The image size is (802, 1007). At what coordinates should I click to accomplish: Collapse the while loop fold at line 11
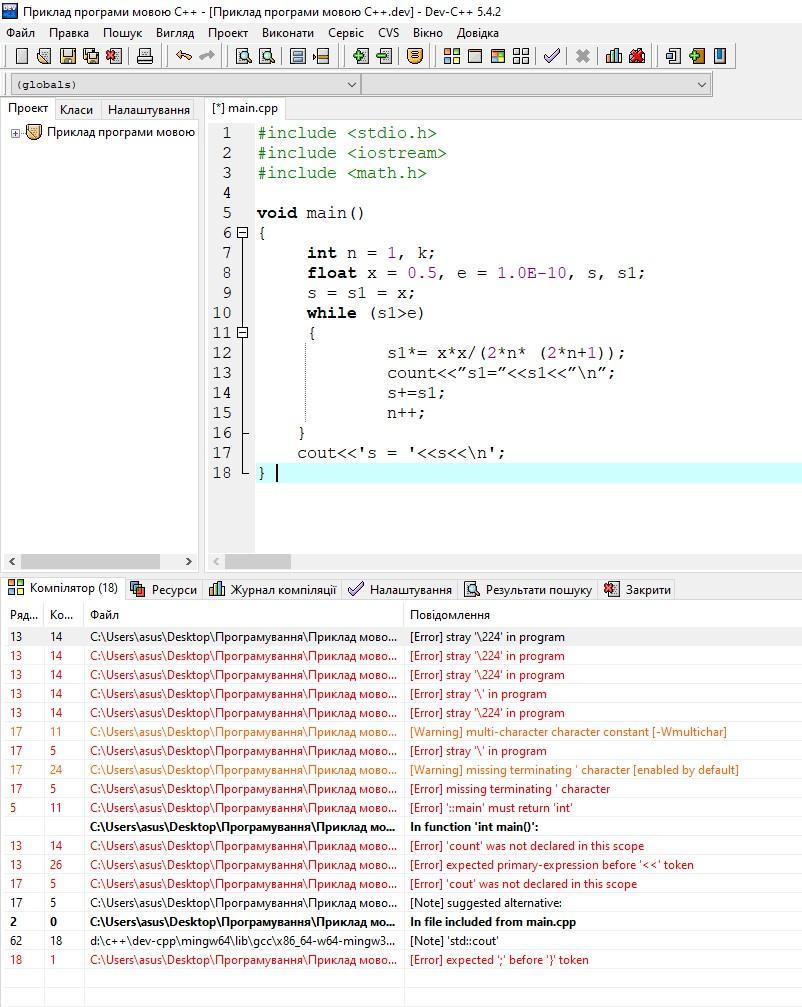(242, 333)
